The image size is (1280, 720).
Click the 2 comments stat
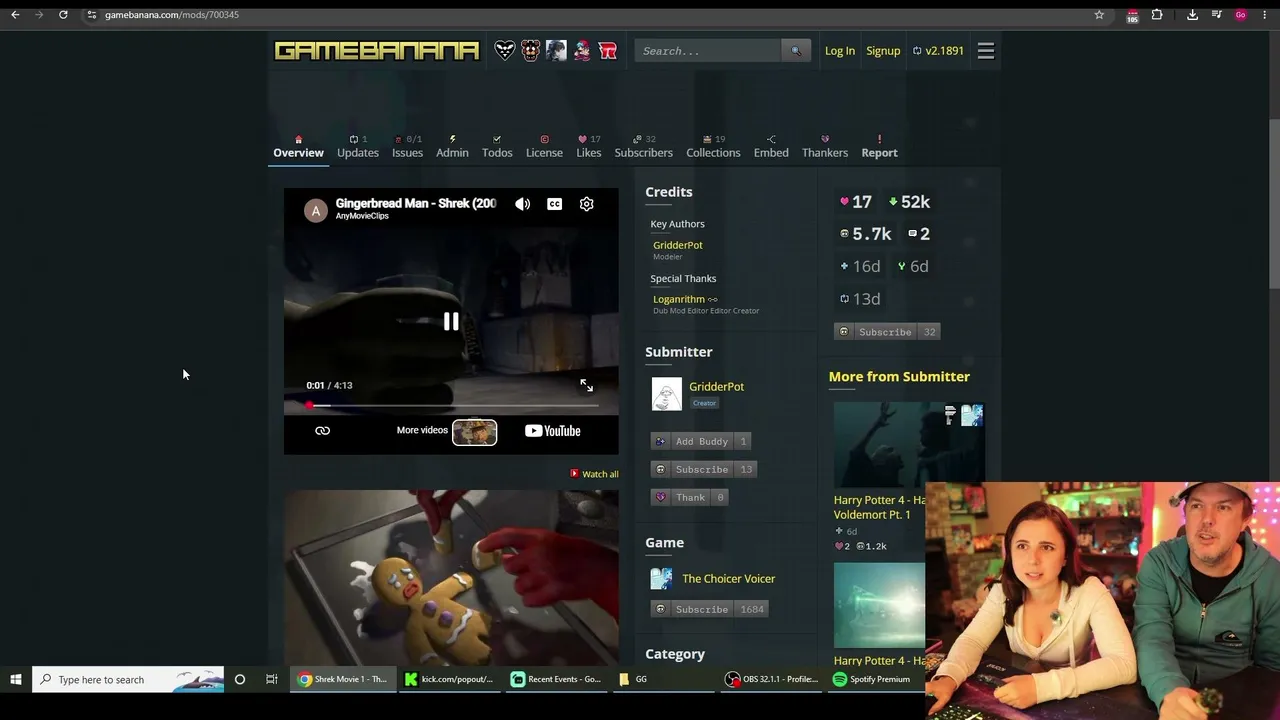click(x=919, y=234)
